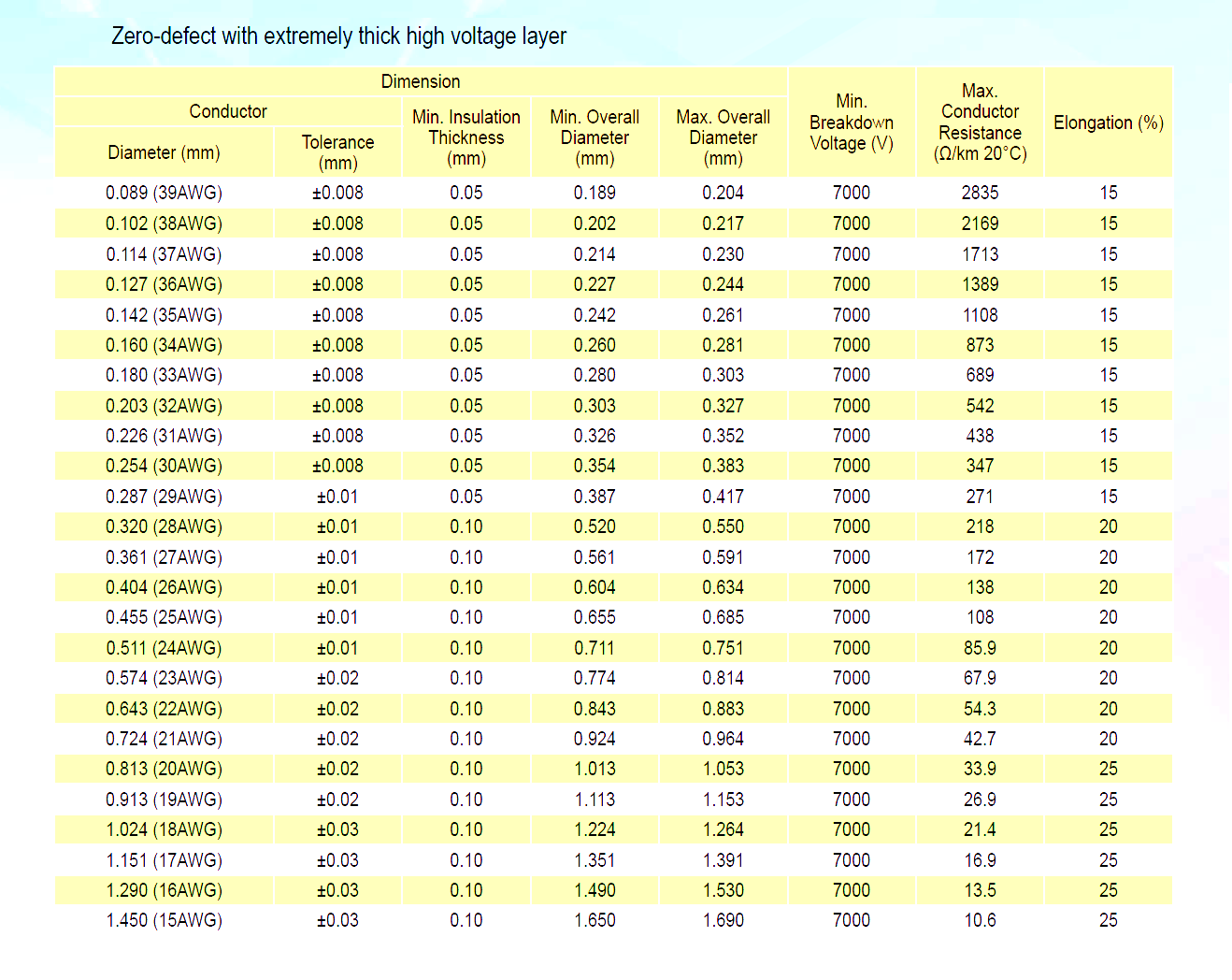Click the Max. Overall Diameter header

[723, 137]
